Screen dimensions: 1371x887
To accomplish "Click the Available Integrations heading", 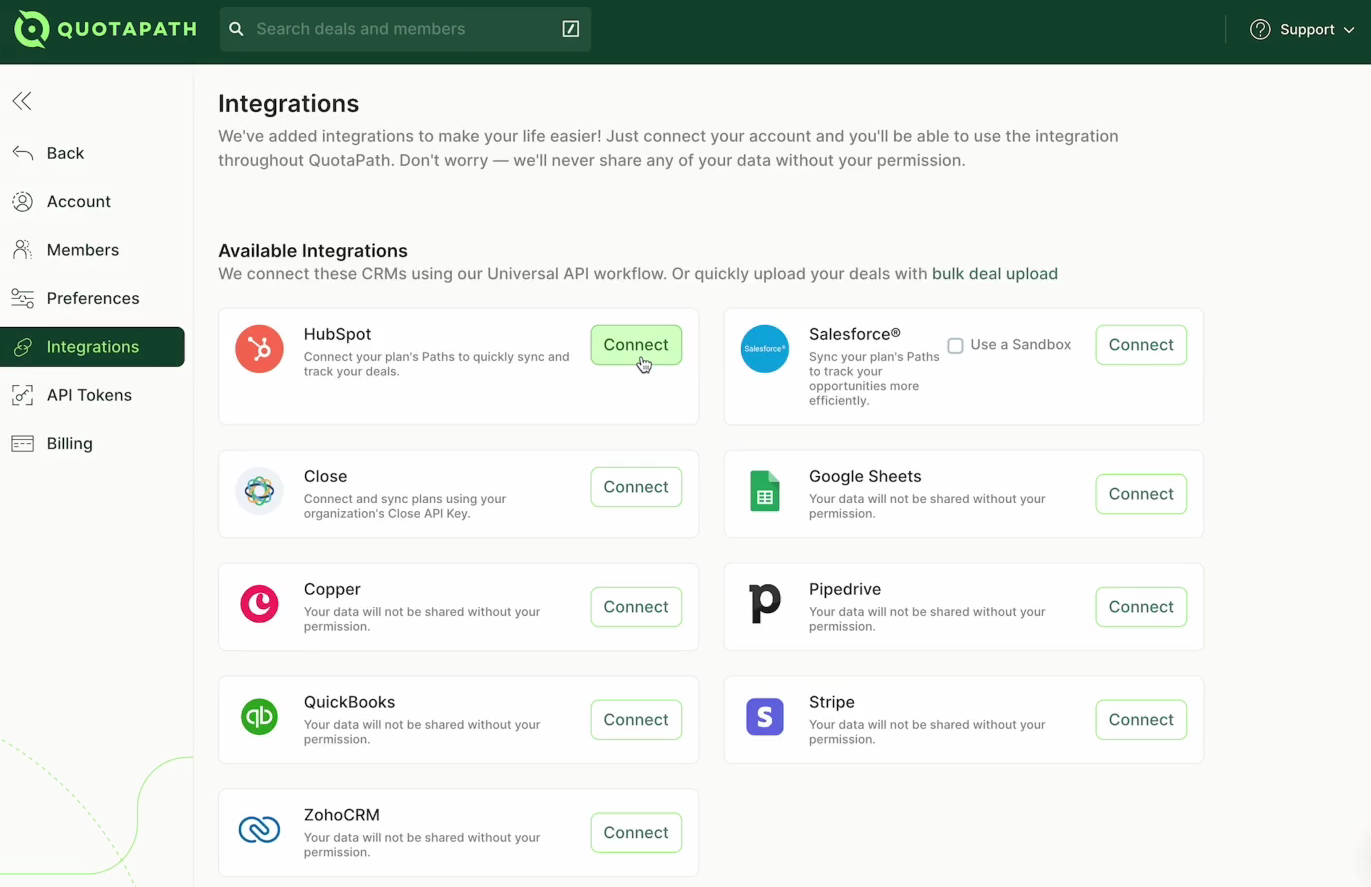I will (313, 251).
